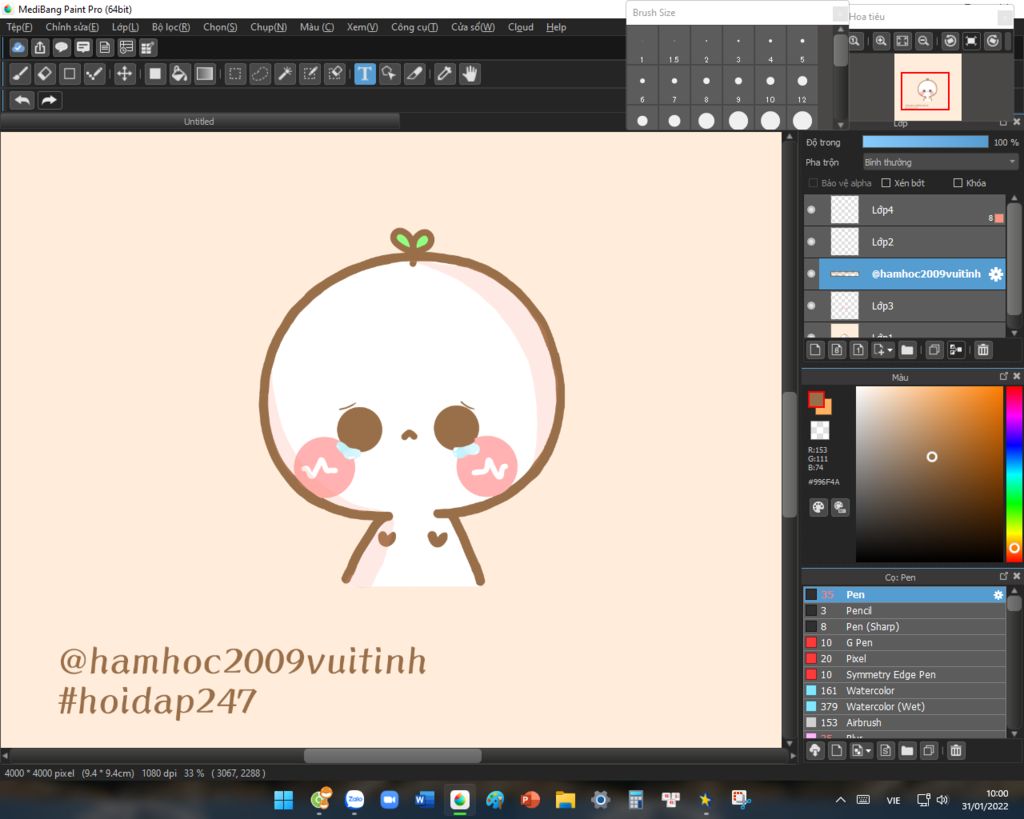Open settings gear of Pen brush

click(x=998, y=595)
